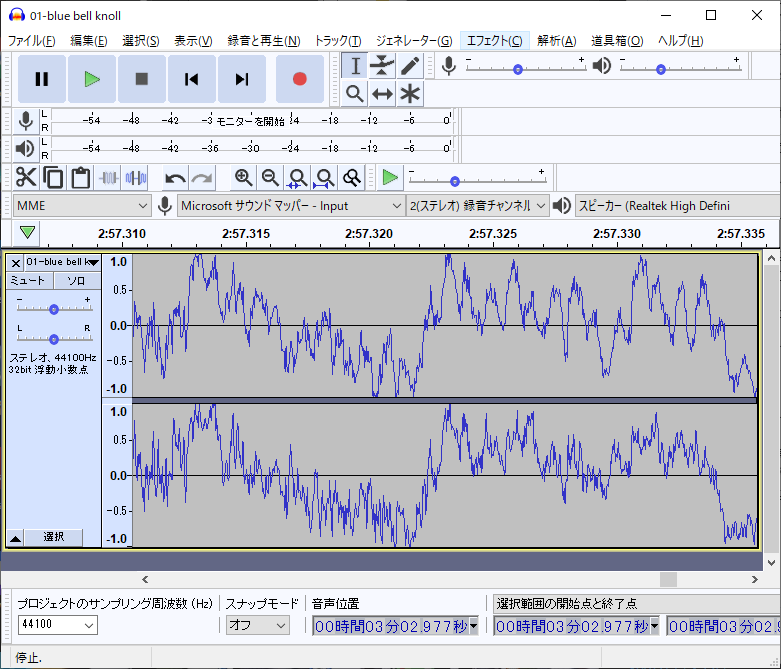Select the I-beam Selection tool
Viewport: 781px width, 669px height.
(x=355, y=66)
